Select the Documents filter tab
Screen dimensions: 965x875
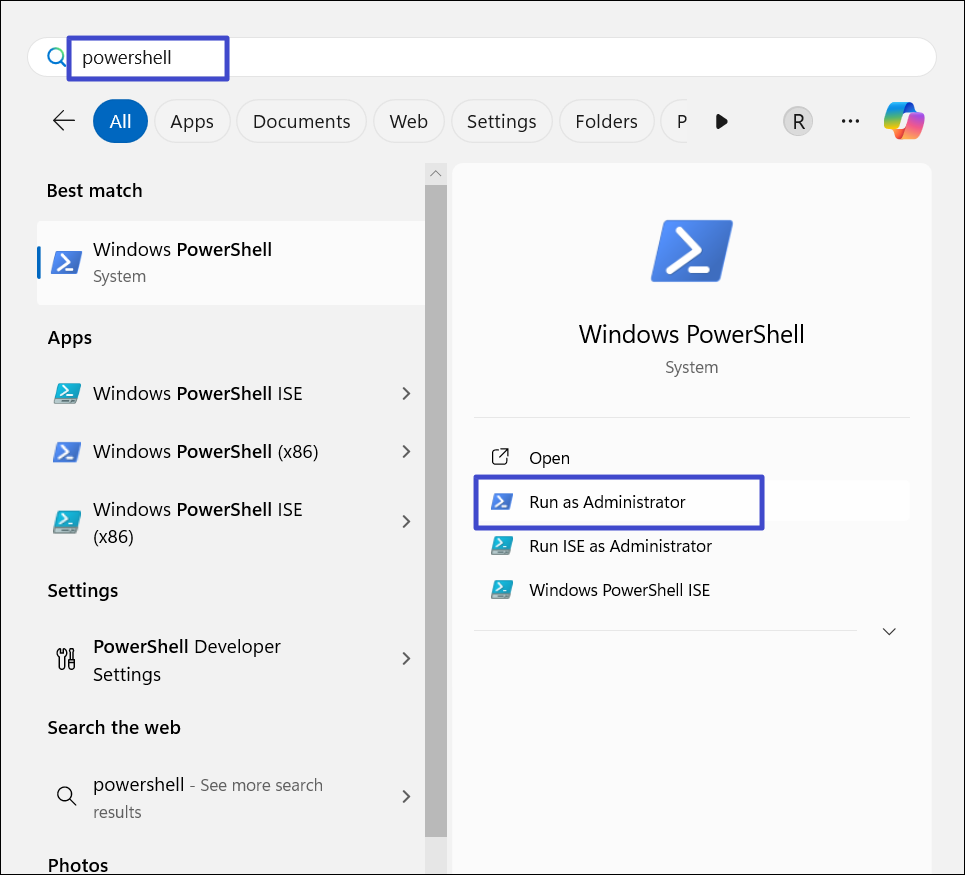click(301, 121)
